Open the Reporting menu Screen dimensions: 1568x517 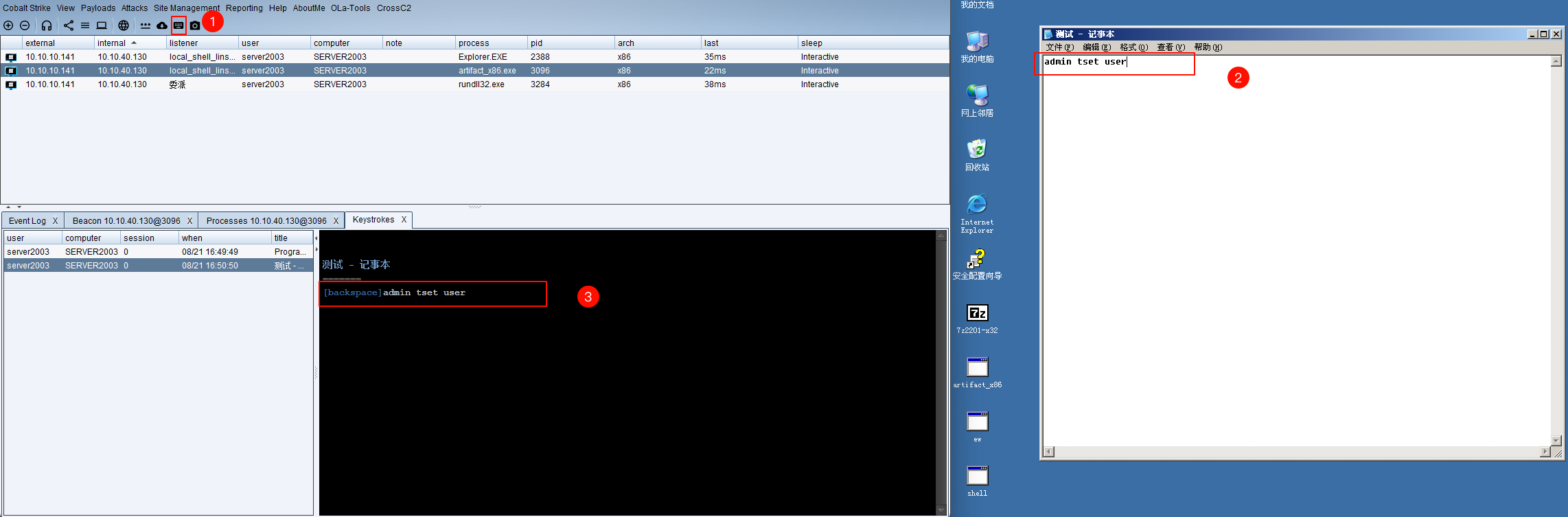pos(244,8)
